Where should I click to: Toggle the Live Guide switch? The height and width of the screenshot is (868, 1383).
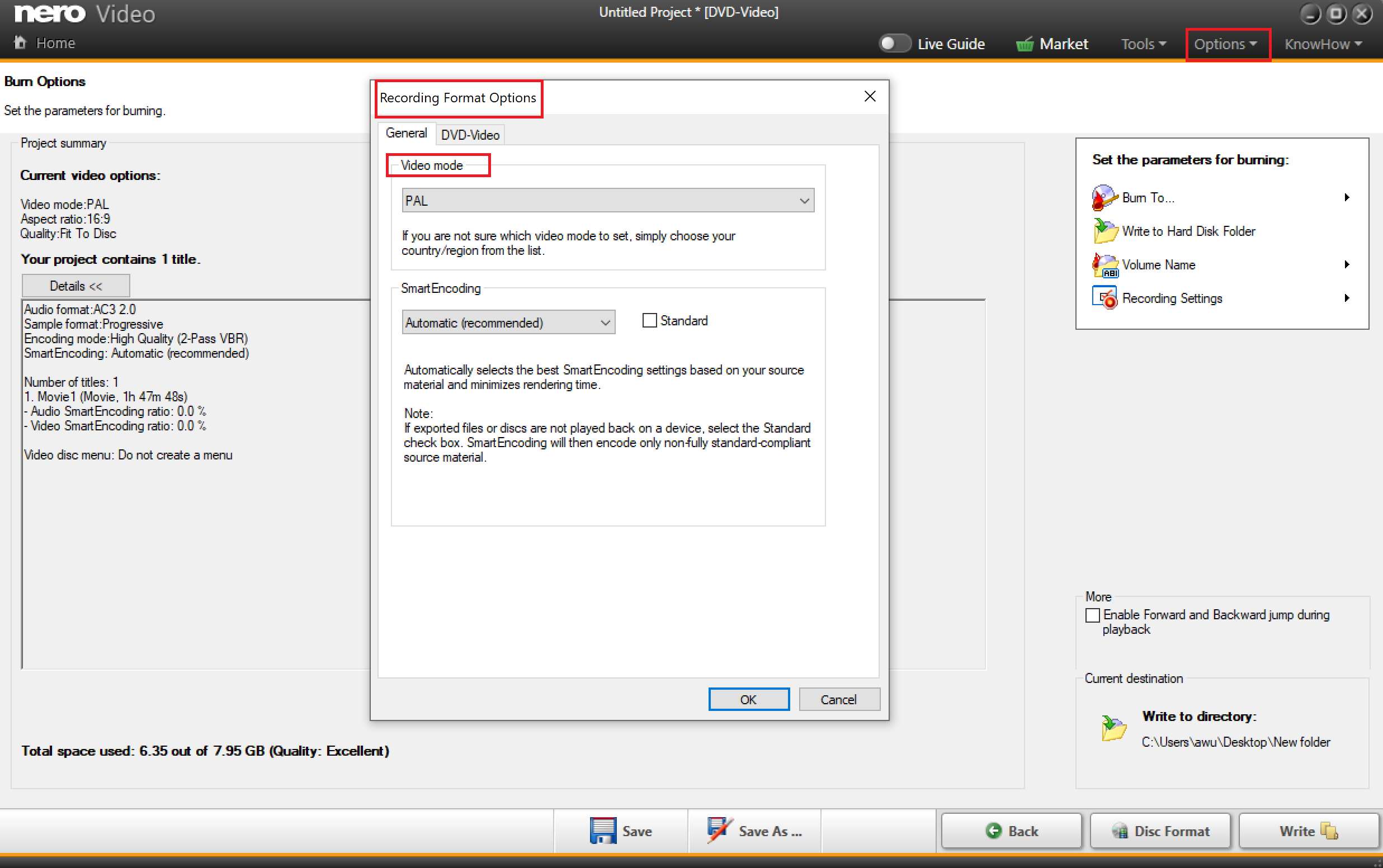click(894, 44)
